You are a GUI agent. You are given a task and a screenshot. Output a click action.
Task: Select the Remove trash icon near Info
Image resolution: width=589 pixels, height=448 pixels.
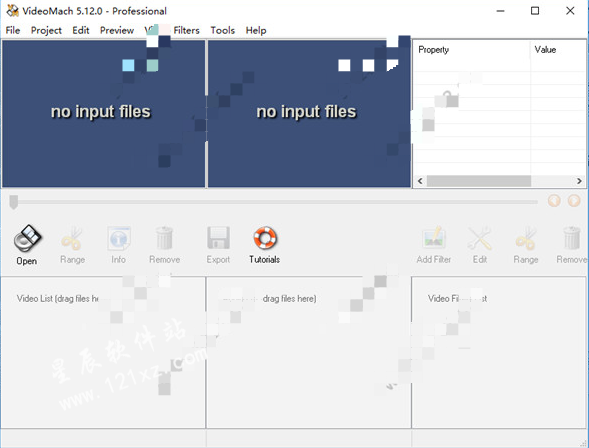(165, 239)
